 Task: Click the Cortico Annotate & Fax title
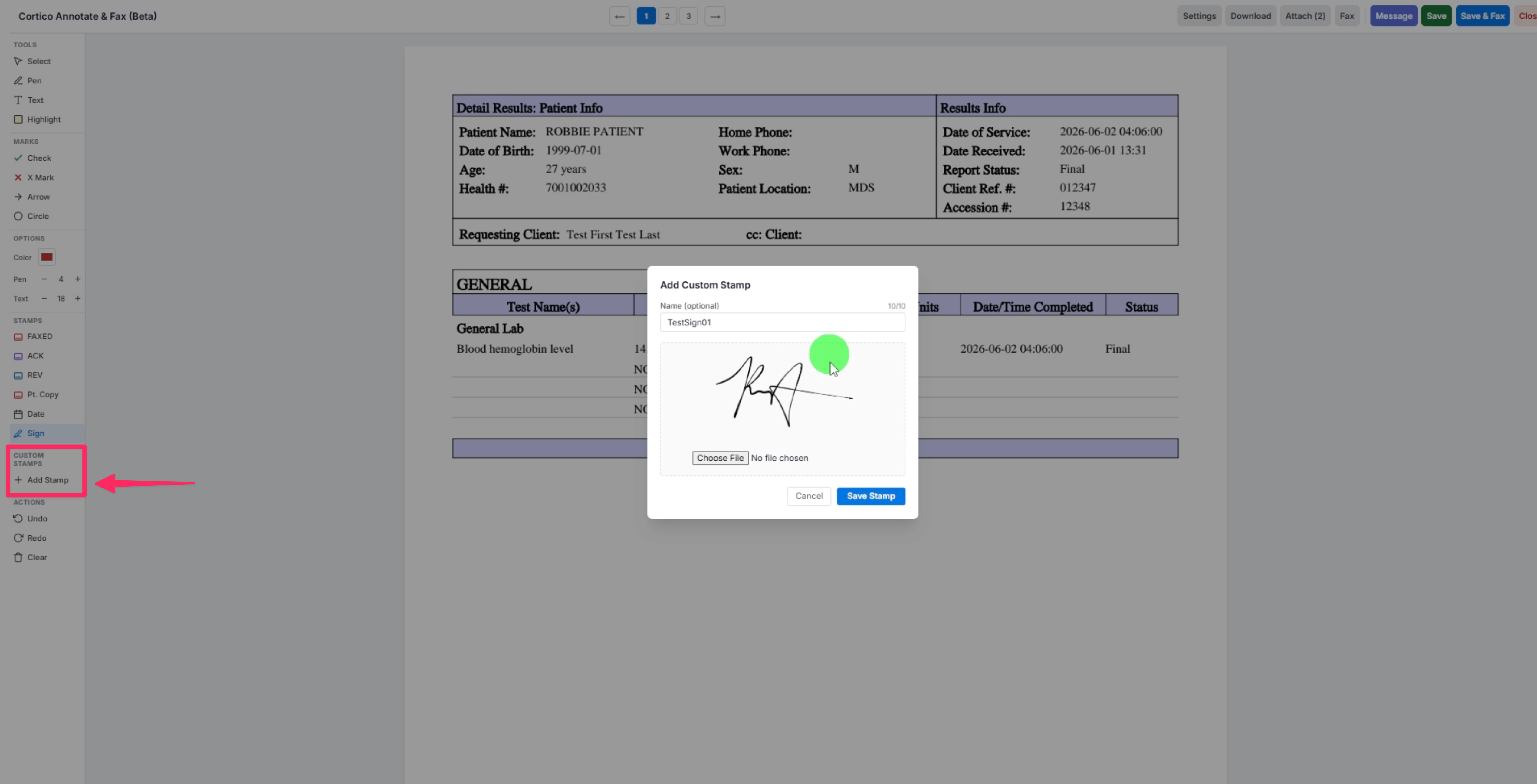(x=88, y=16)
